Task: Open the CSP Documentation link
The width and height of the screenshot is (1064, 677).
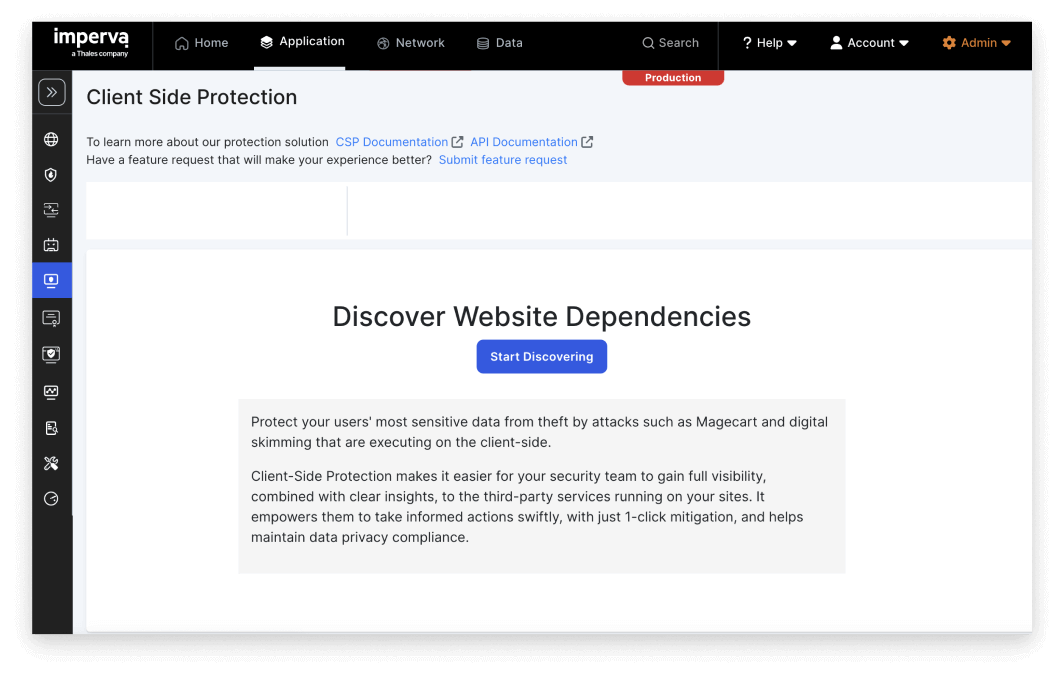Action: point(392,141)
